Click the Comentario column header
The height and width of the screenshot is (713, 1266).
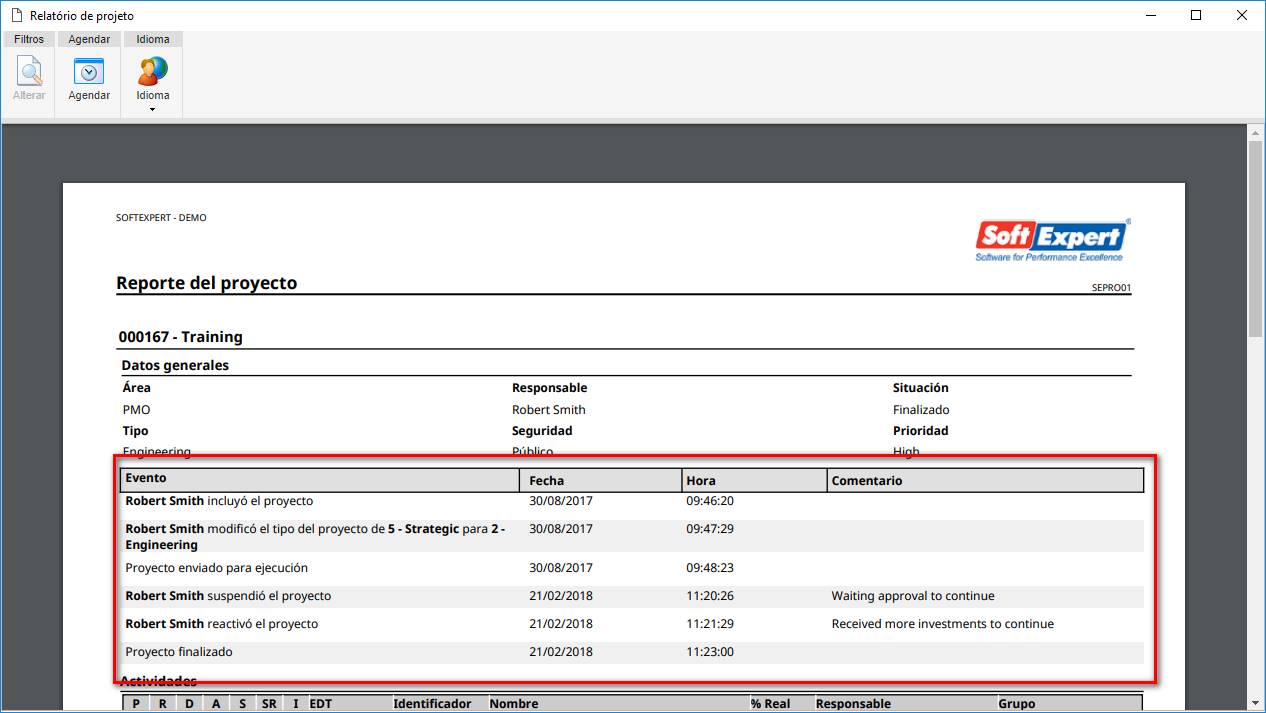985,480
